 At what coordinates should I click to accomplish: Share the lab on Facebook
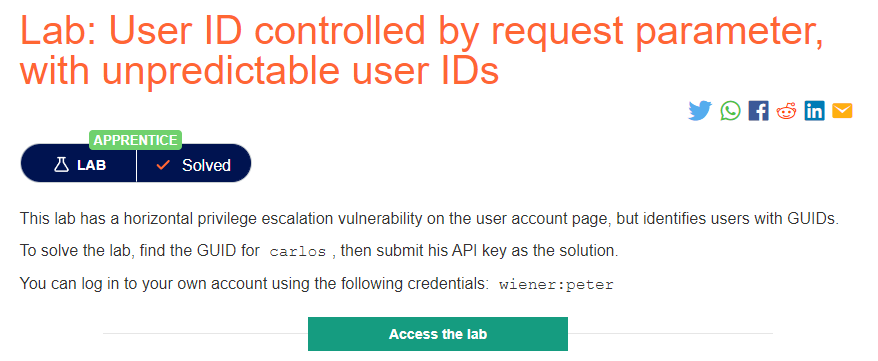(x=758, y=111)
